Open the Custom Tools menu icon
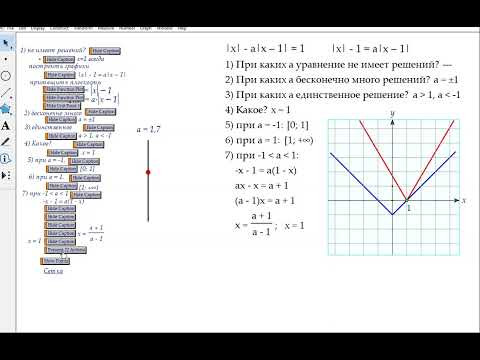The height and width of the screenshot is (360, 480). pyautogui.click(x=6, y=175)
